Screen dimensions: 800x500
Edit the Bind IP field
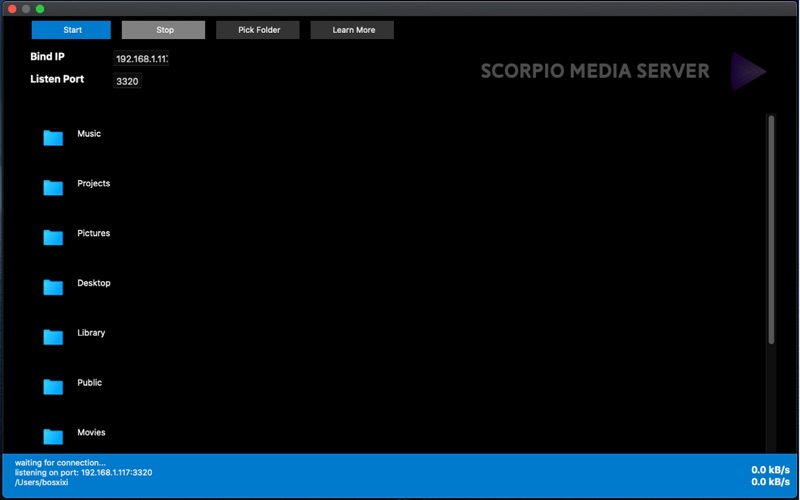coord(141,59)
